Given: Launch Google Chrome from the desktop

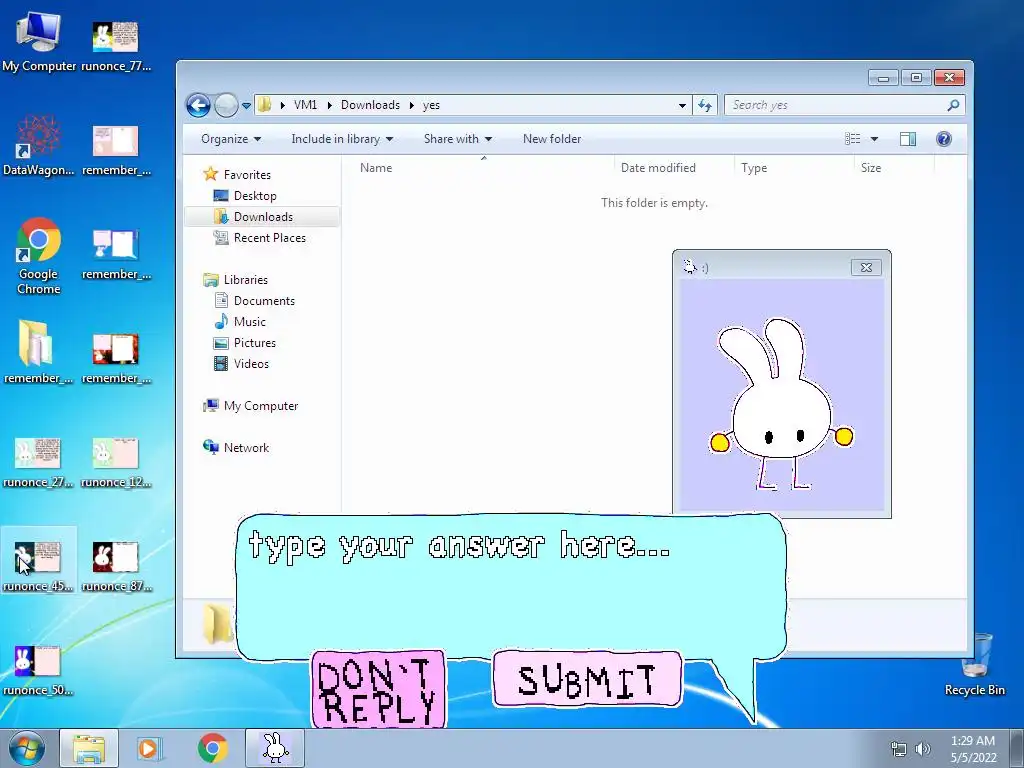Looking at the screenshot, I should (38, 256).
